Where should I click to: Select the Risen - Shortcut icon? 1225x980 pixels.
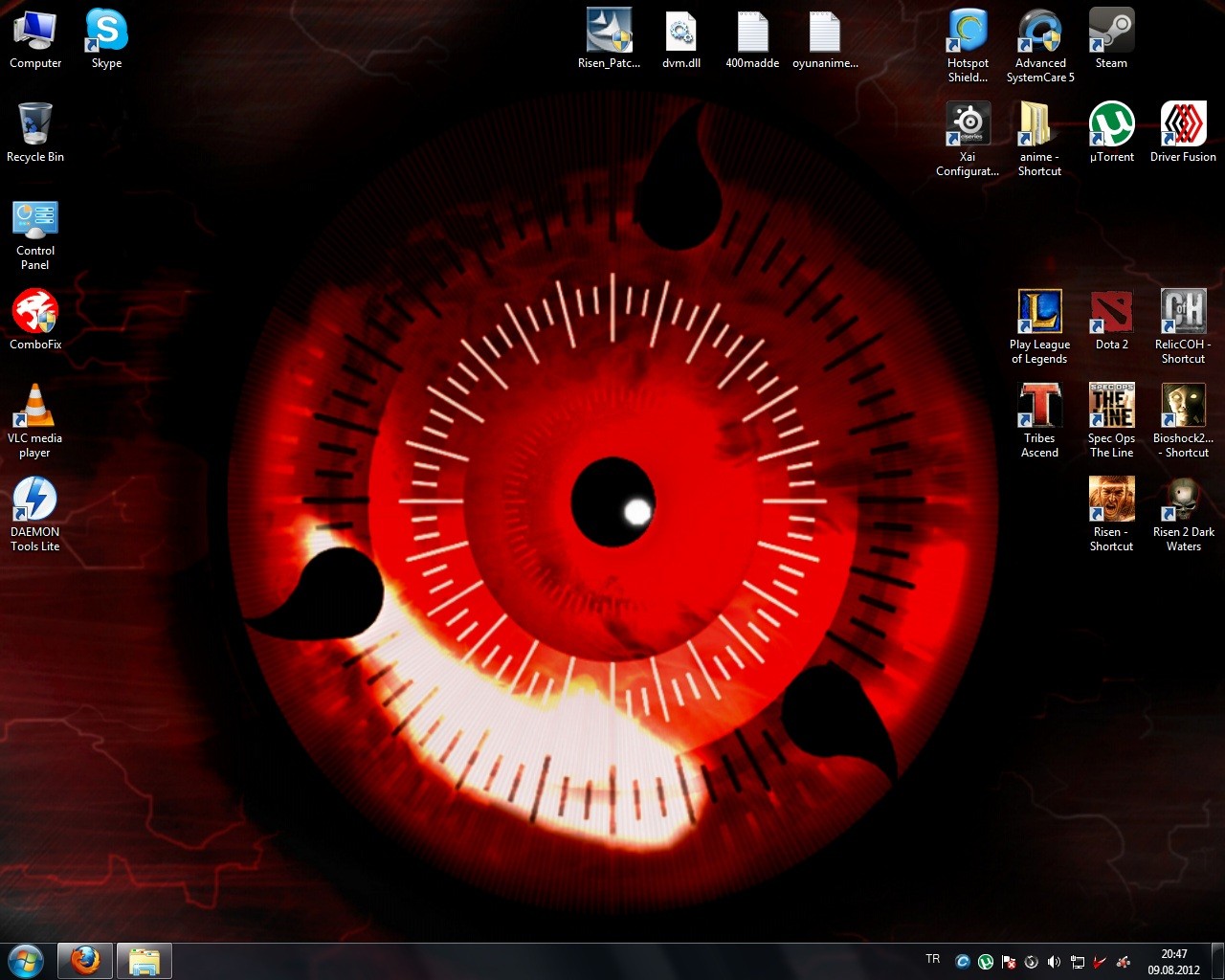point(1111,515)
